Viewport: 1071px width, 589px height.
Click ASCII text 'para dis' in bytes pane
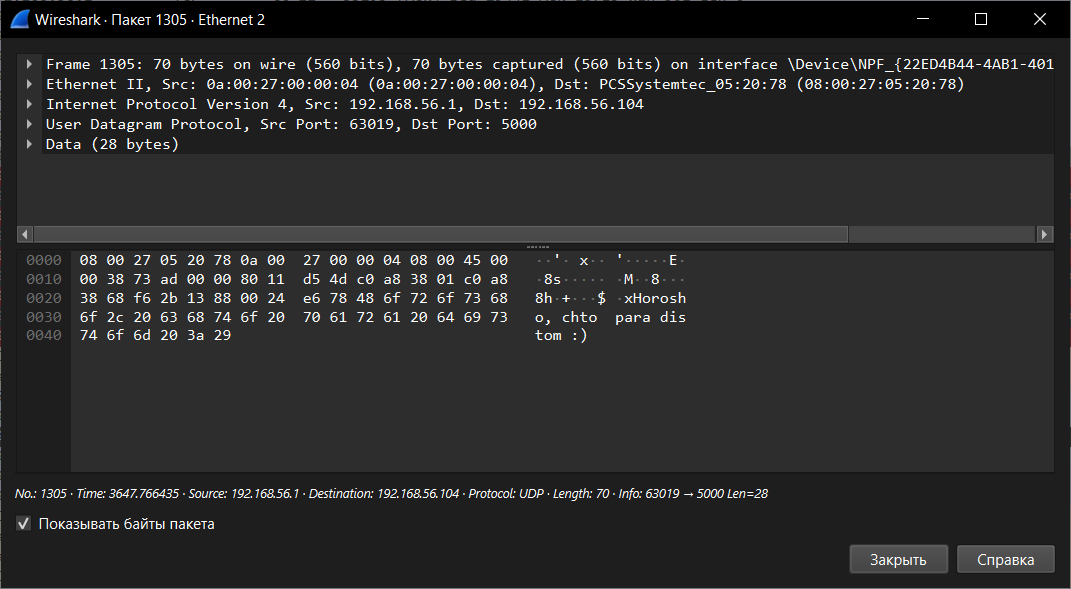650,318
